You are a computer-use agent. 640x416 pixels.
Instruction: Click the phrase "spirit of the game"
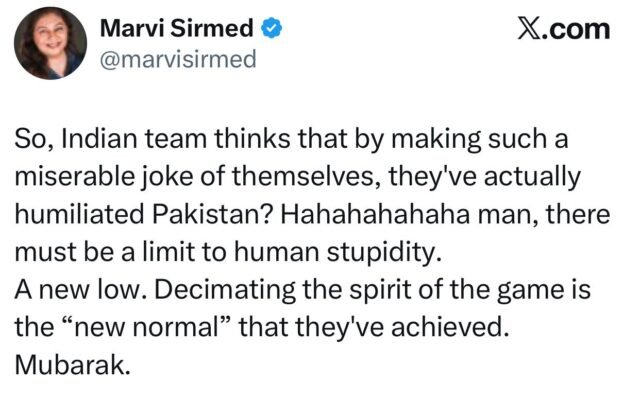[x=420, y=291]
